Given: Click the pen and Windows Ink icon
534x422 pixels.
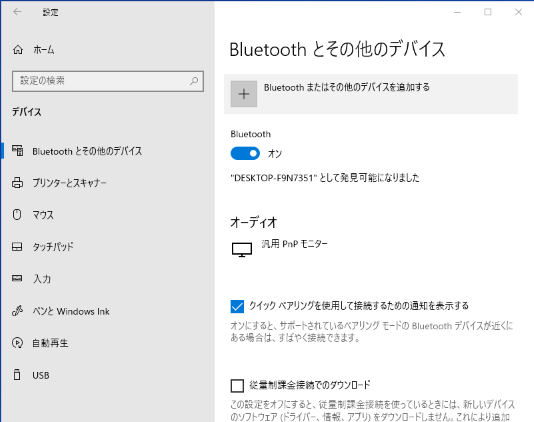Looking at the screenshot, I should tap(17, 311).
